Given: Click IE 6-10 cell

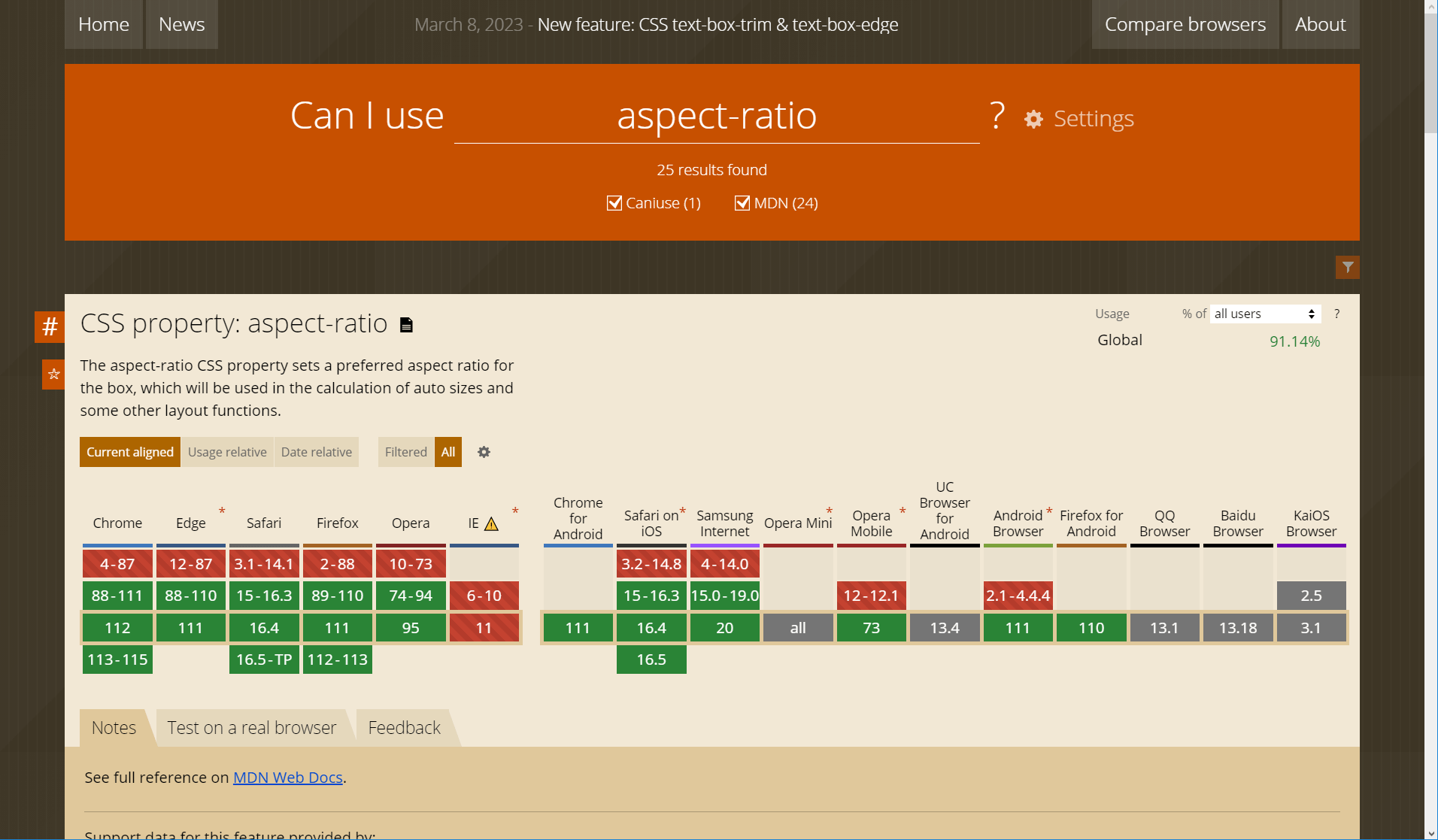Looking at the screenshot, I should point(484,596).
